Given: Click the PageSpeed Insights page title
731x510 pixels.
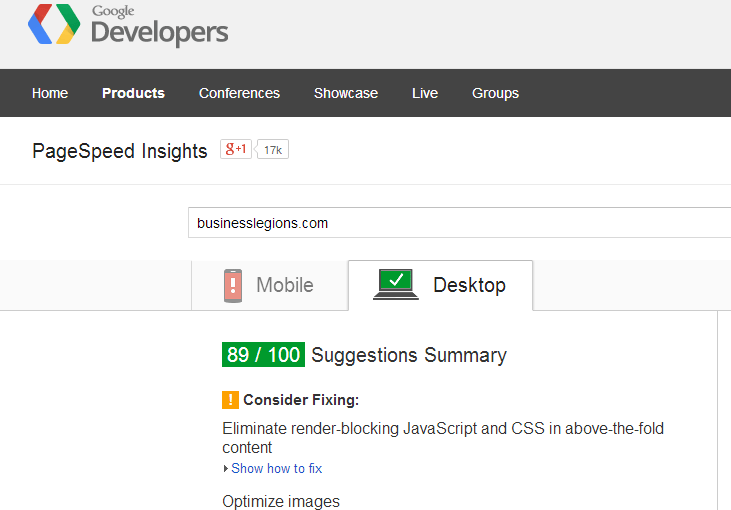Looking at the screenshot, I should tap(120, 151).
